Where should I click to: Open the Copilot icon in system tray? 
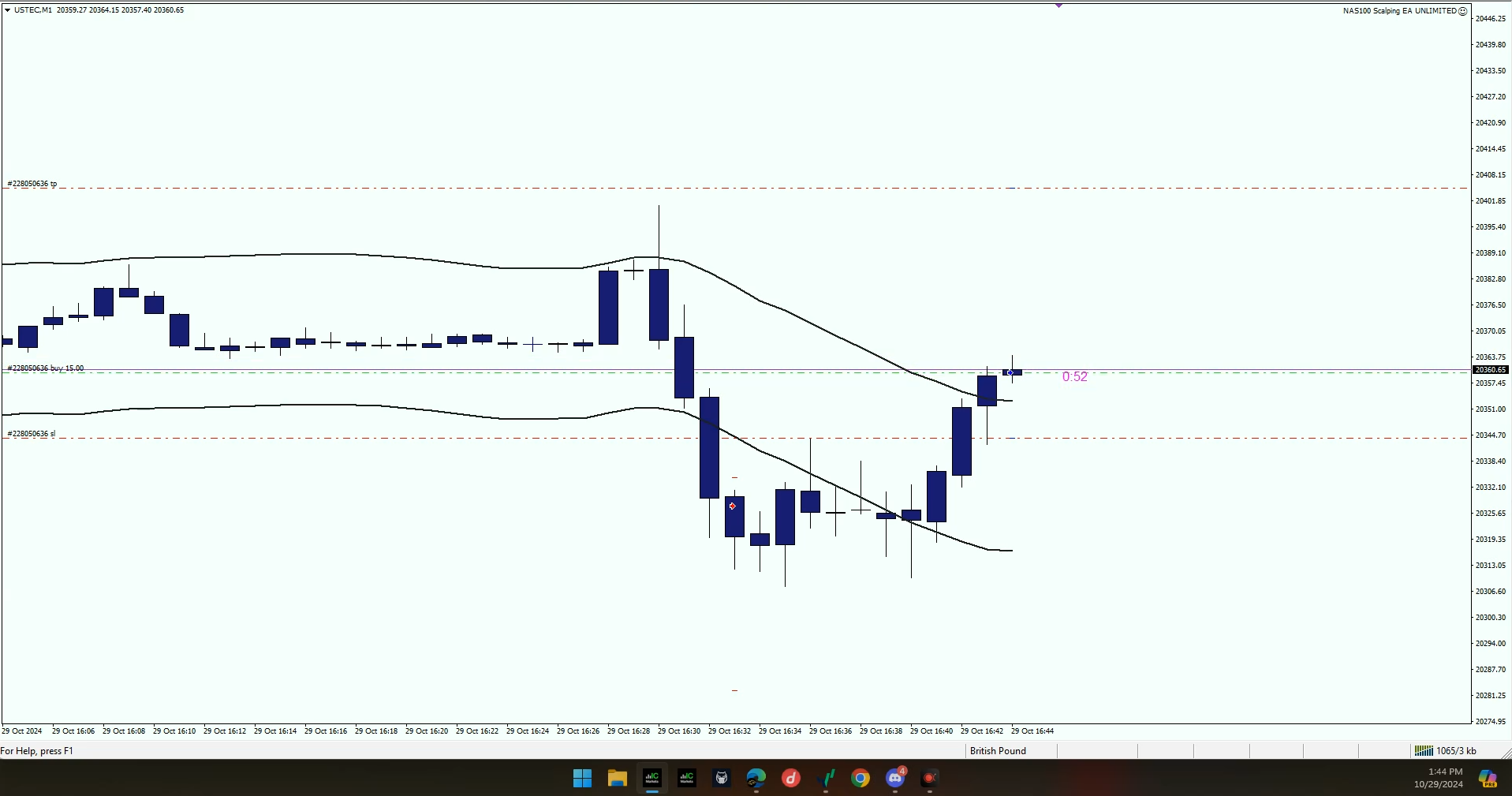[1488, 779]
